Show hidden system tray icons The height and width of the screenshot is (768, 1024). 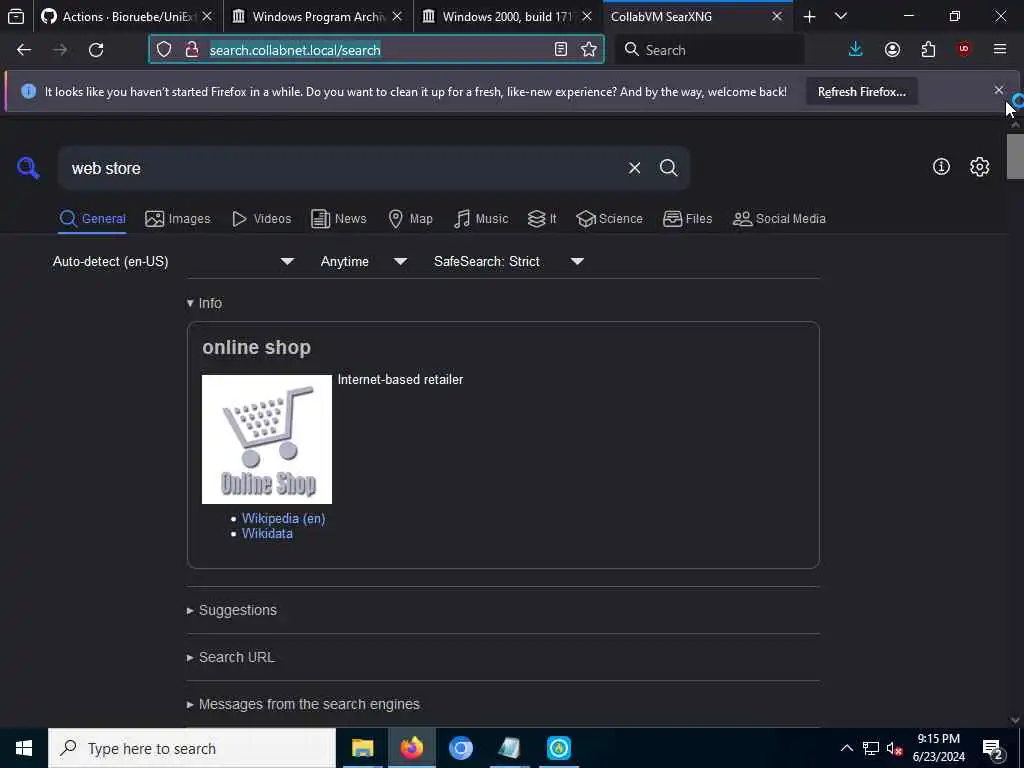pos(846,748)
